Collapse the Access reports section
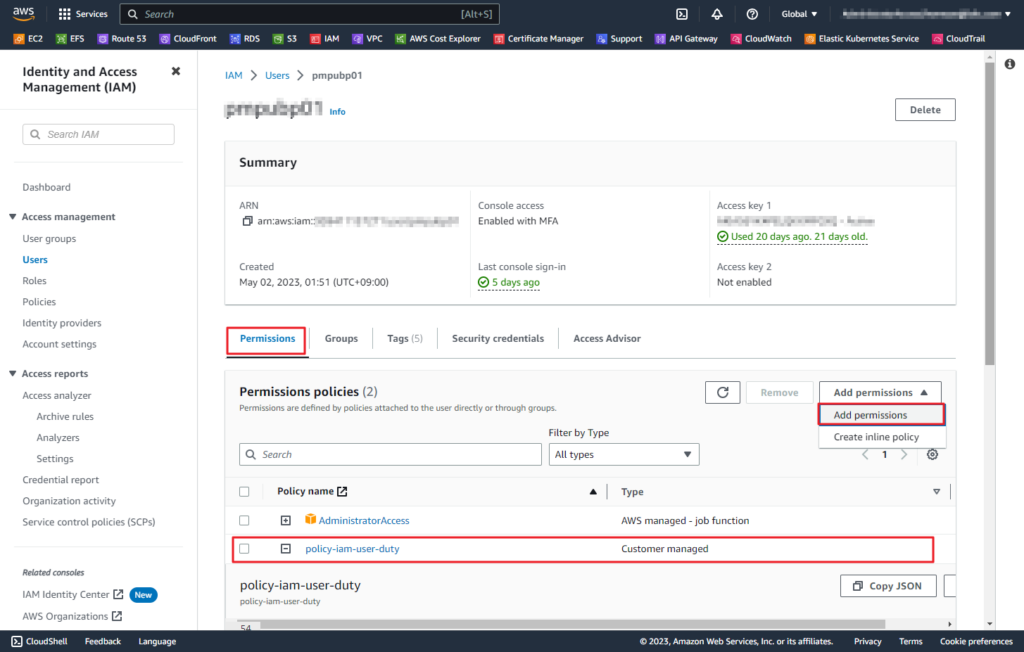The height and width of the screenshot is (652, 1024). tap(12, 374)
